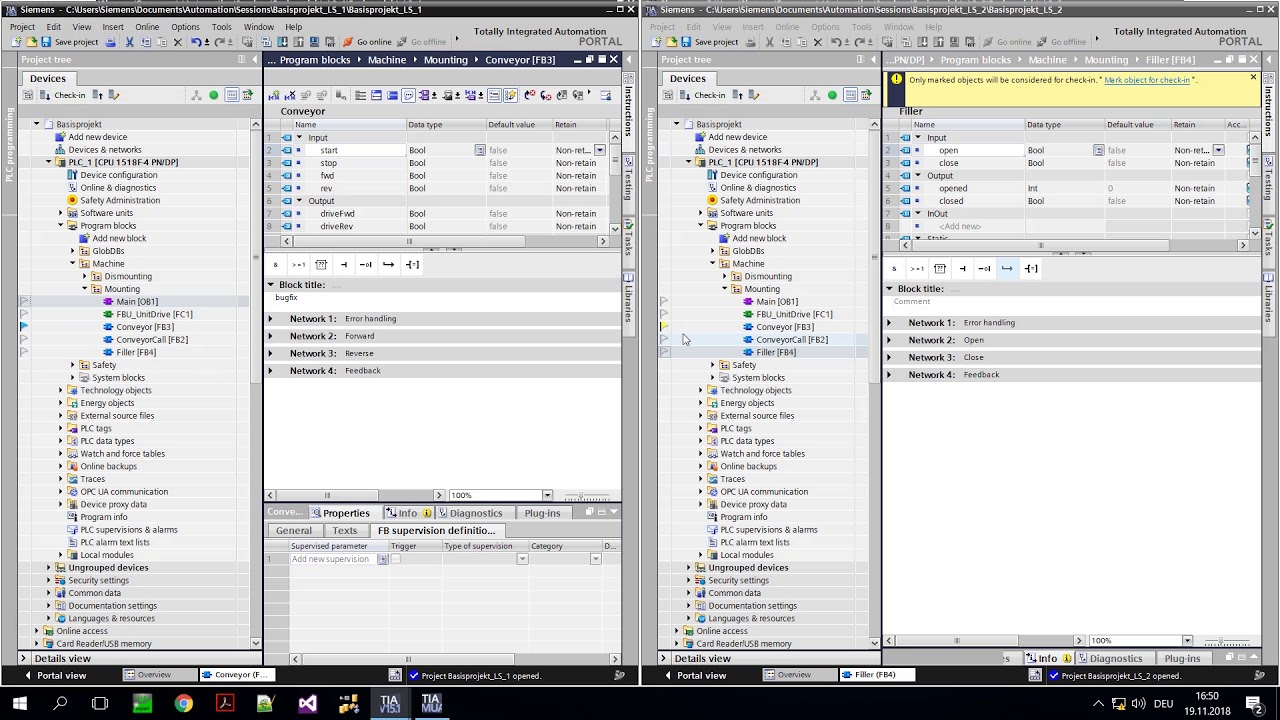The image size is (1280, 720).
Task: Expand Technology objects in right project tree
Action: coord(700,391)
